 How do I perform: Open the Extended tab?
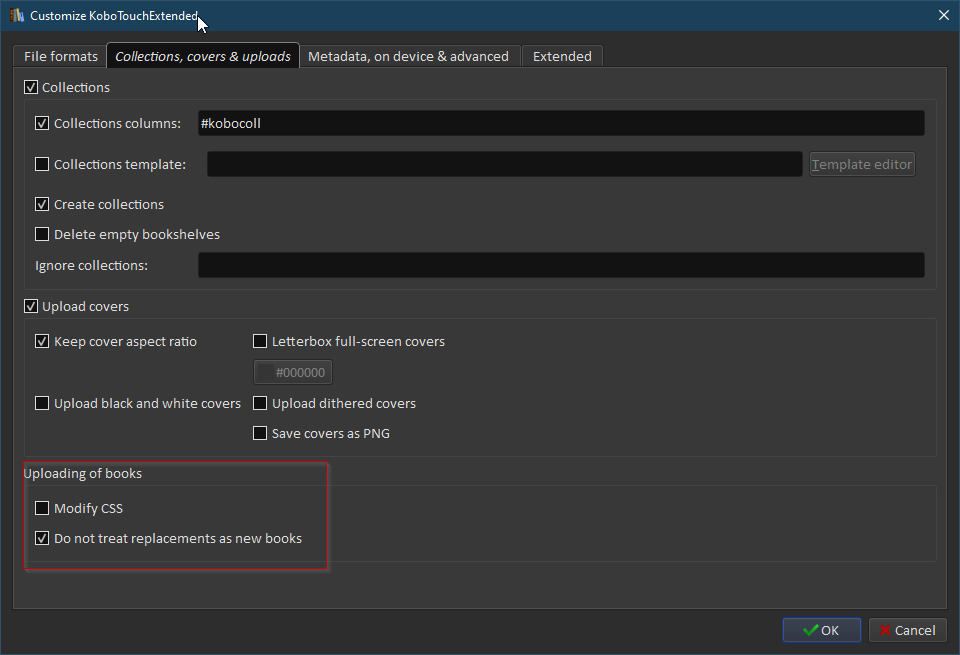pos(562,56)
